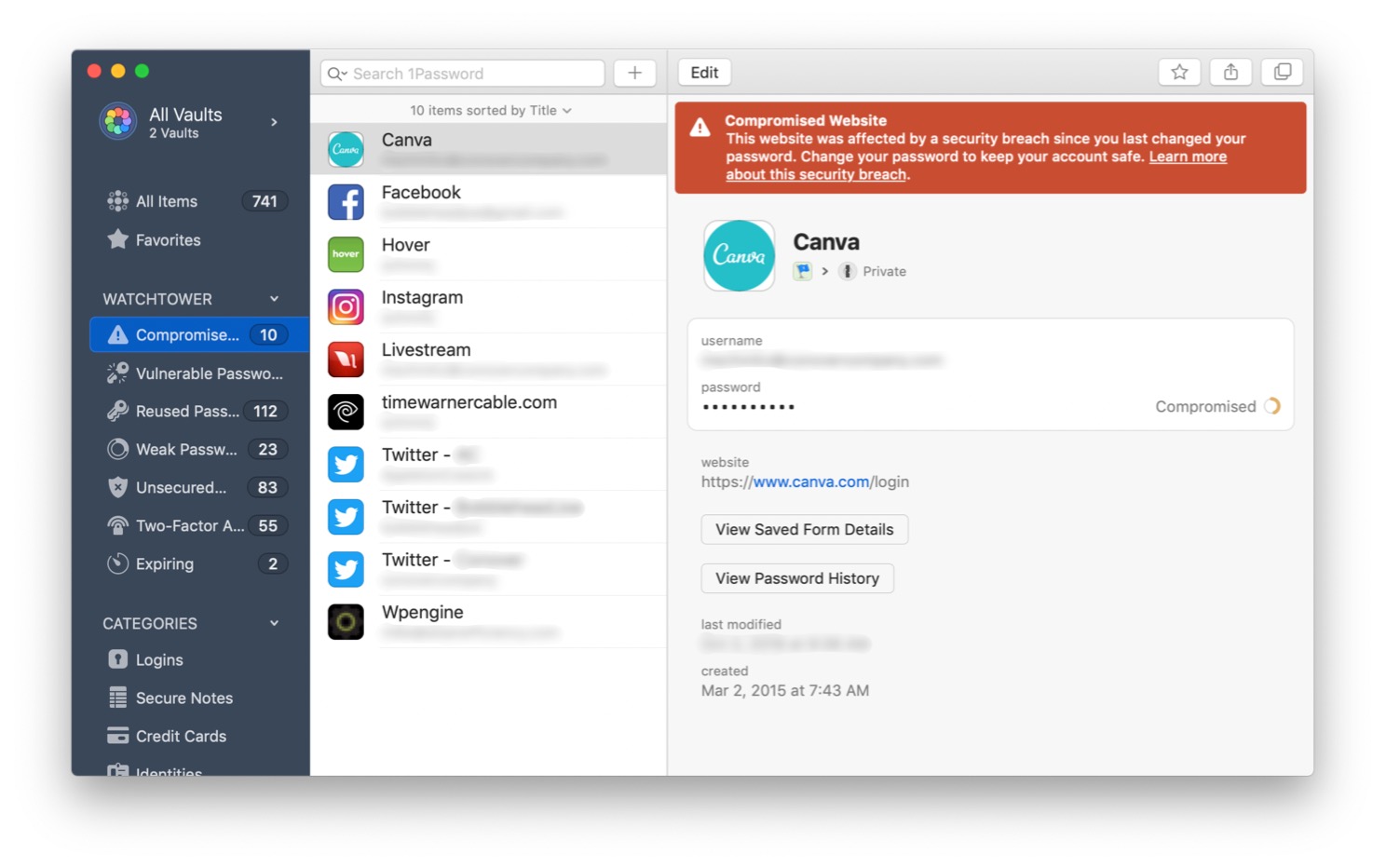The image size is (1386, 868).
Task: Click the All Vaults colorful icon
Action: (118, 121)
